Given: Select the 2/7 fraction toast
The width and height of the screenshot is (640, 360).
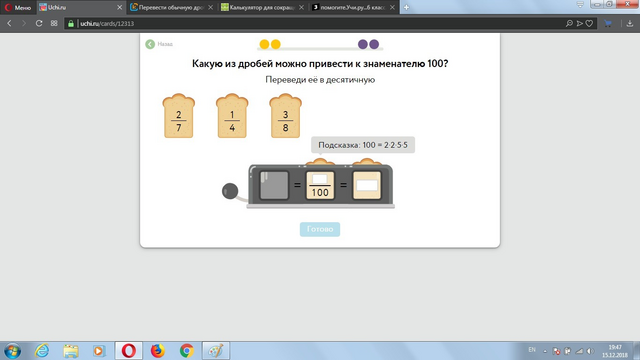Looking at the screenshot, I should pos(179,116).
